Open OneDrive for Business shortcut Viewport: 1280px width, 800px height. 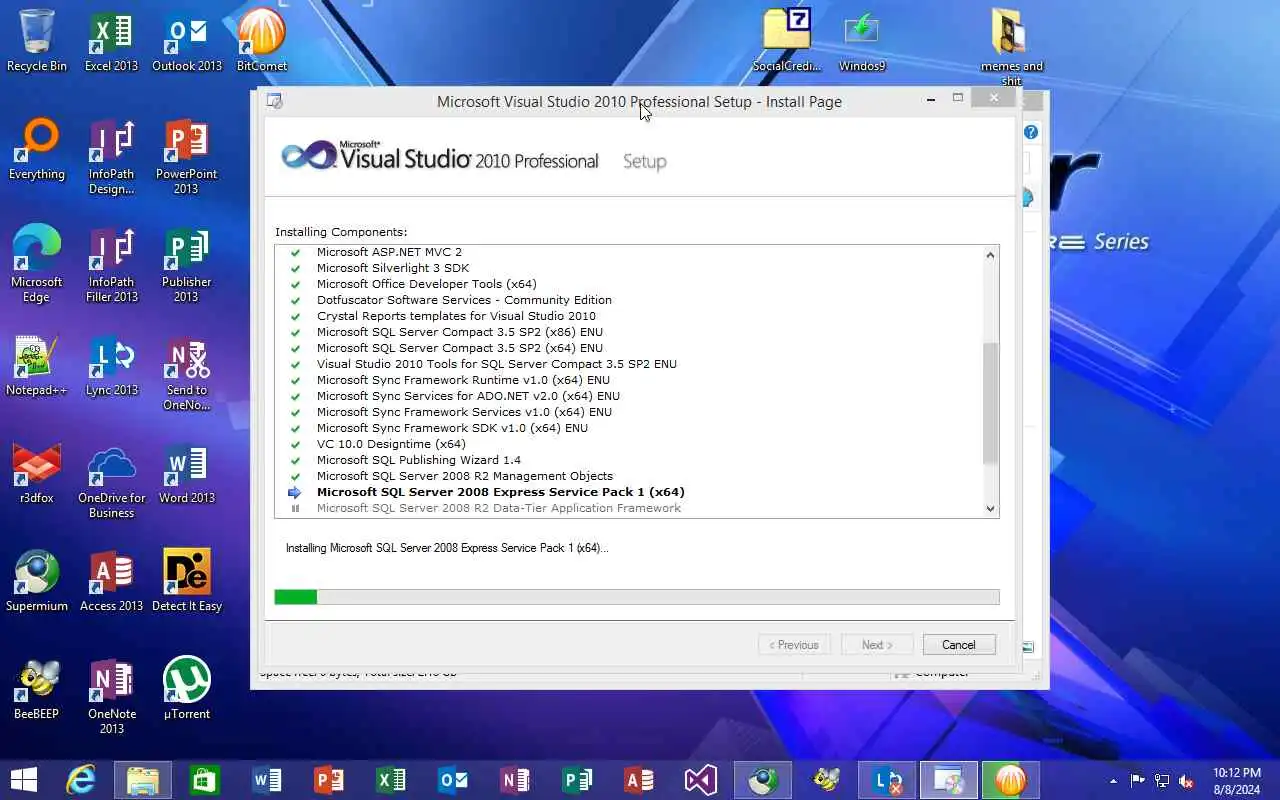(x=111, y=480)
